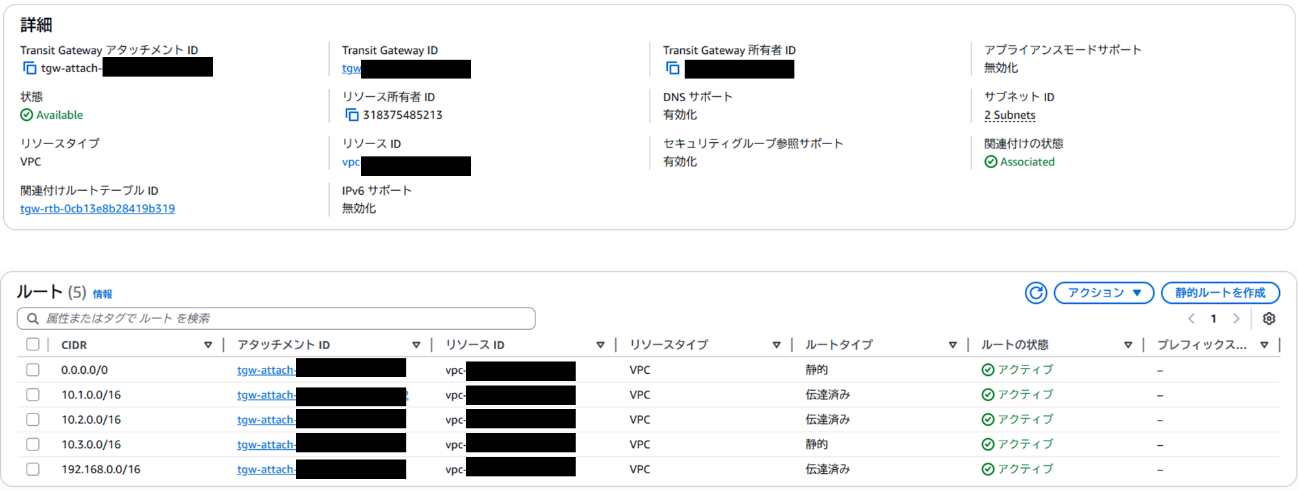Sort by ルートの状態 column arrow

(1127, 345)
